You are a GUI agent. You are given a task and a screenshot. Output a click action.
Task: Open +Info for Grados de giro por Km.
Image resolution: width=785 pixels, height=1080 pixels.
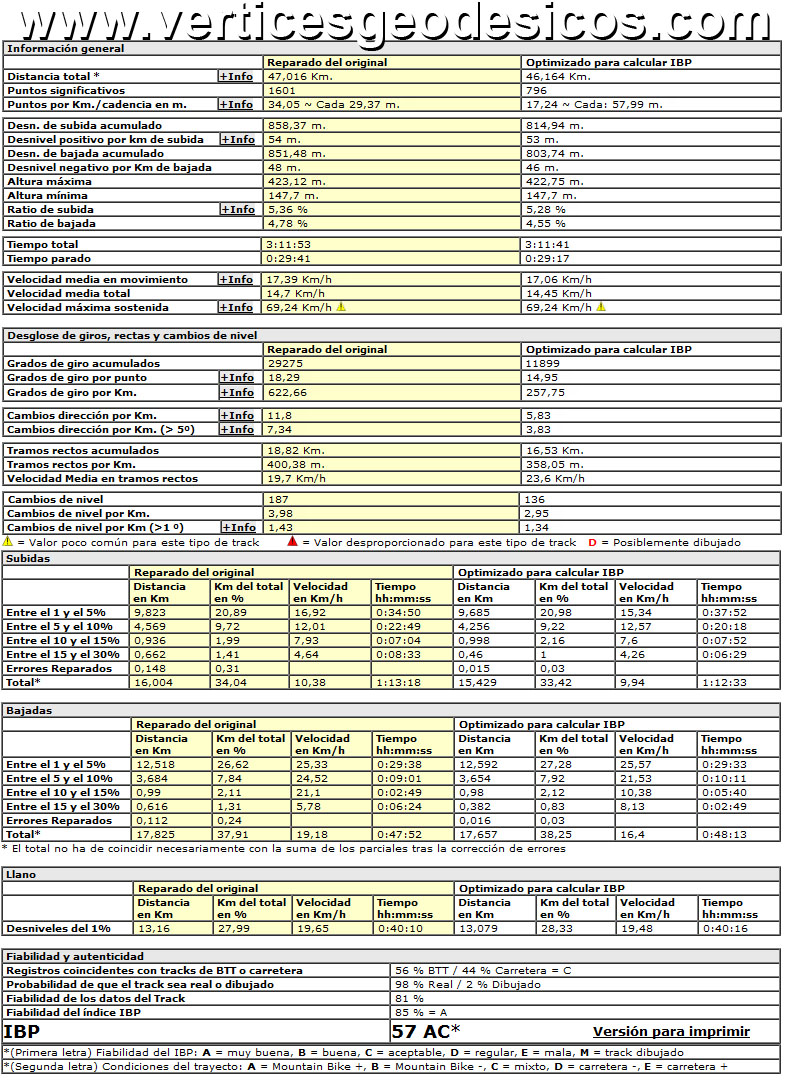[x=236, y=392]
